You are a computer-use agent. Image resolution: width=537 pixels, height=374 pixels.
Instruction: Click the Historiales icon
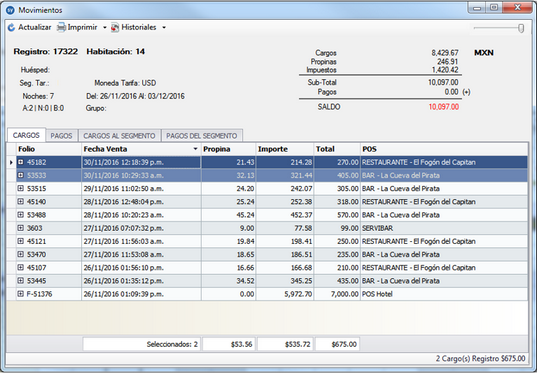click(x=115, y=27)
